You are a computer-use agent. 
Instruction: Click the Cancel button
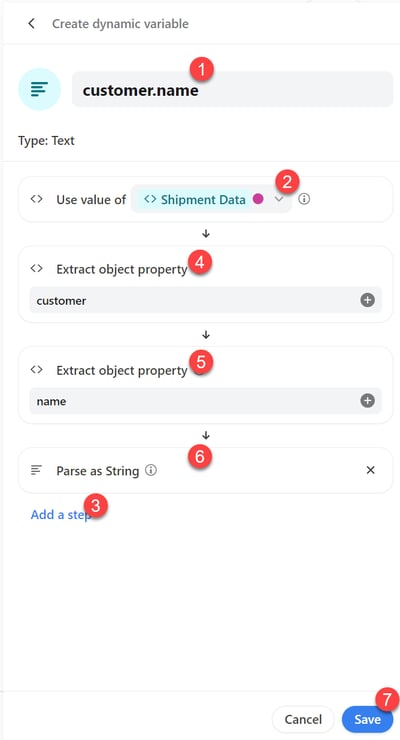tap(303, 719)
